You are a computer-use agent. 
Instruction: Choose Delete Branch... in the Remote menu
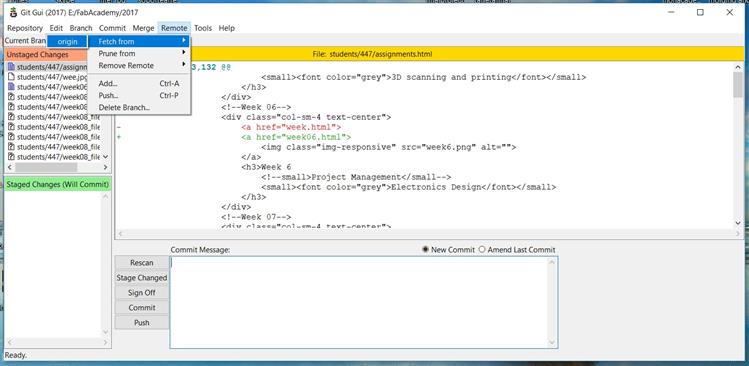pos(139,108)
